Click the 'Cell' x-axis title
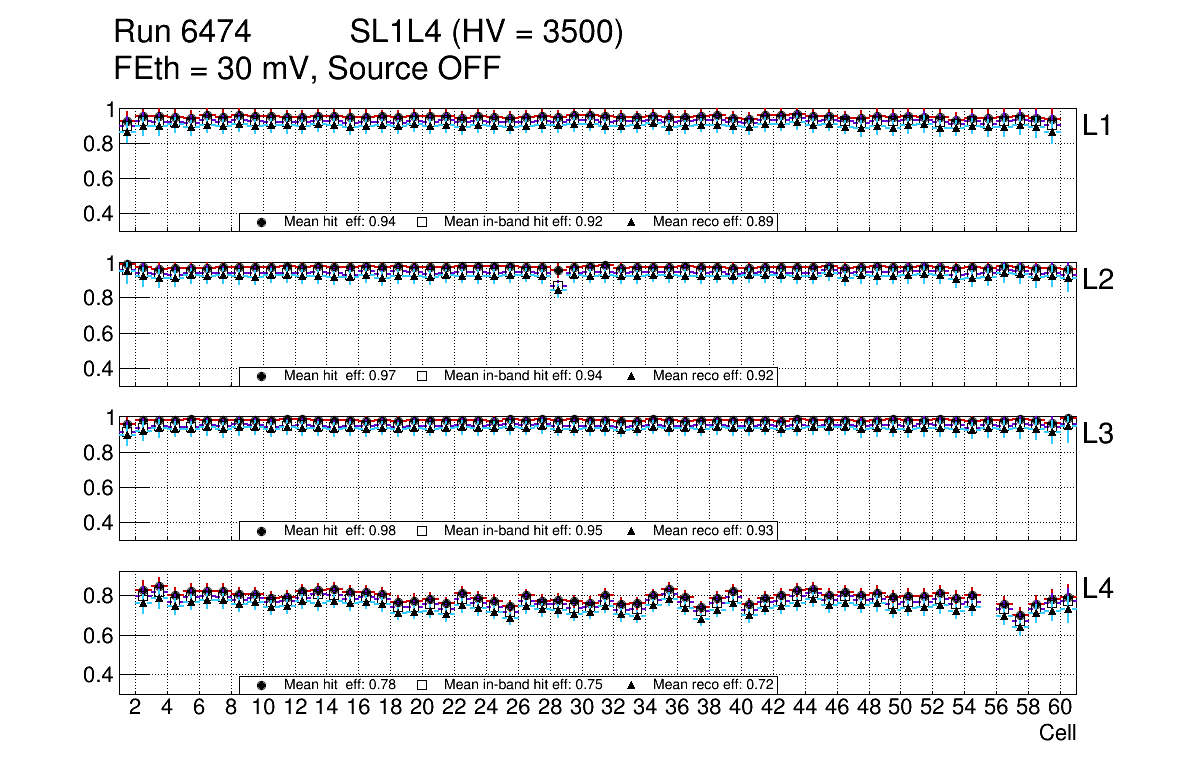 1057,733
